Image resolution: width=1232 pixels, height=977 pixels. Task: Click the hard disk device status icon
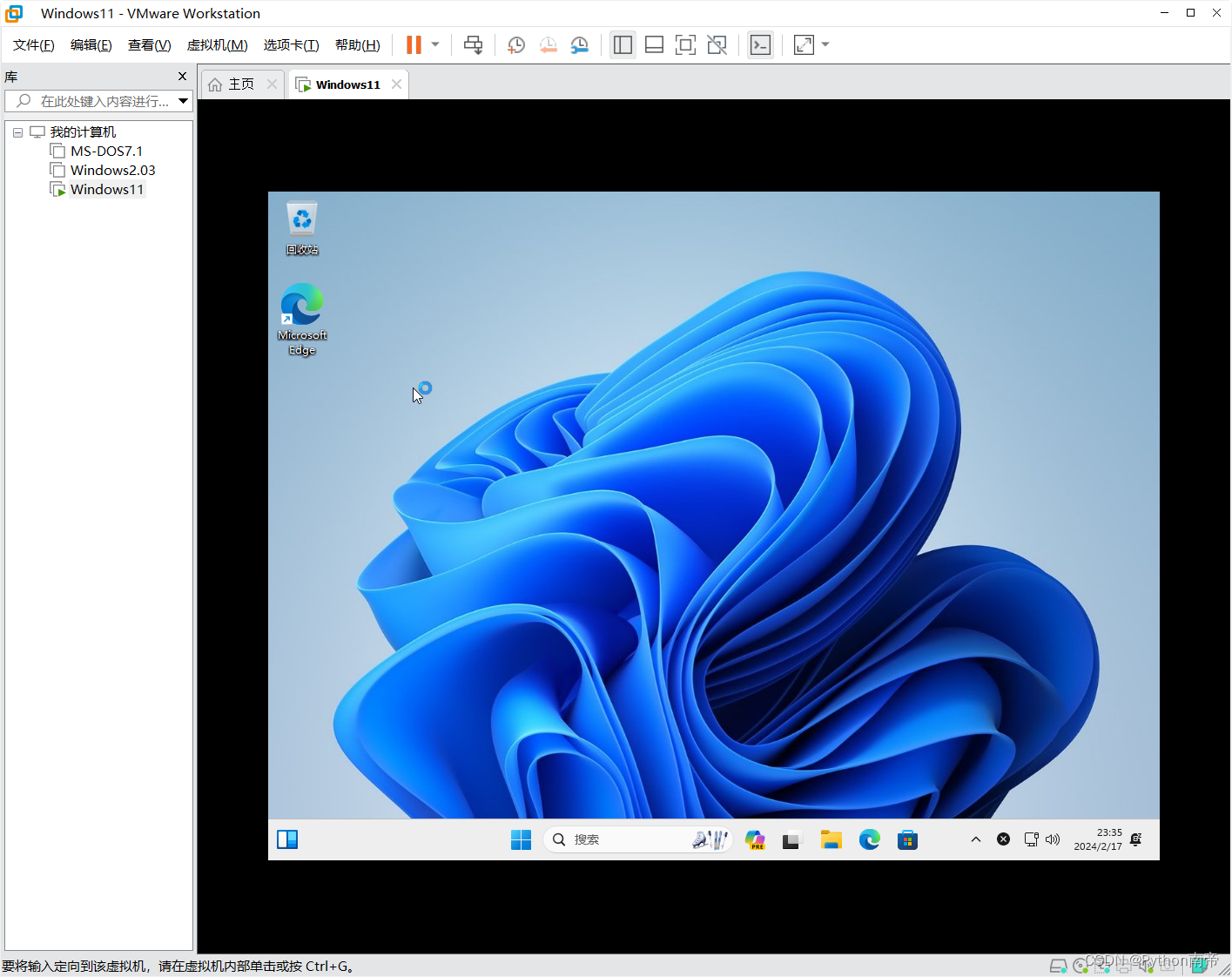(1058, 966)
